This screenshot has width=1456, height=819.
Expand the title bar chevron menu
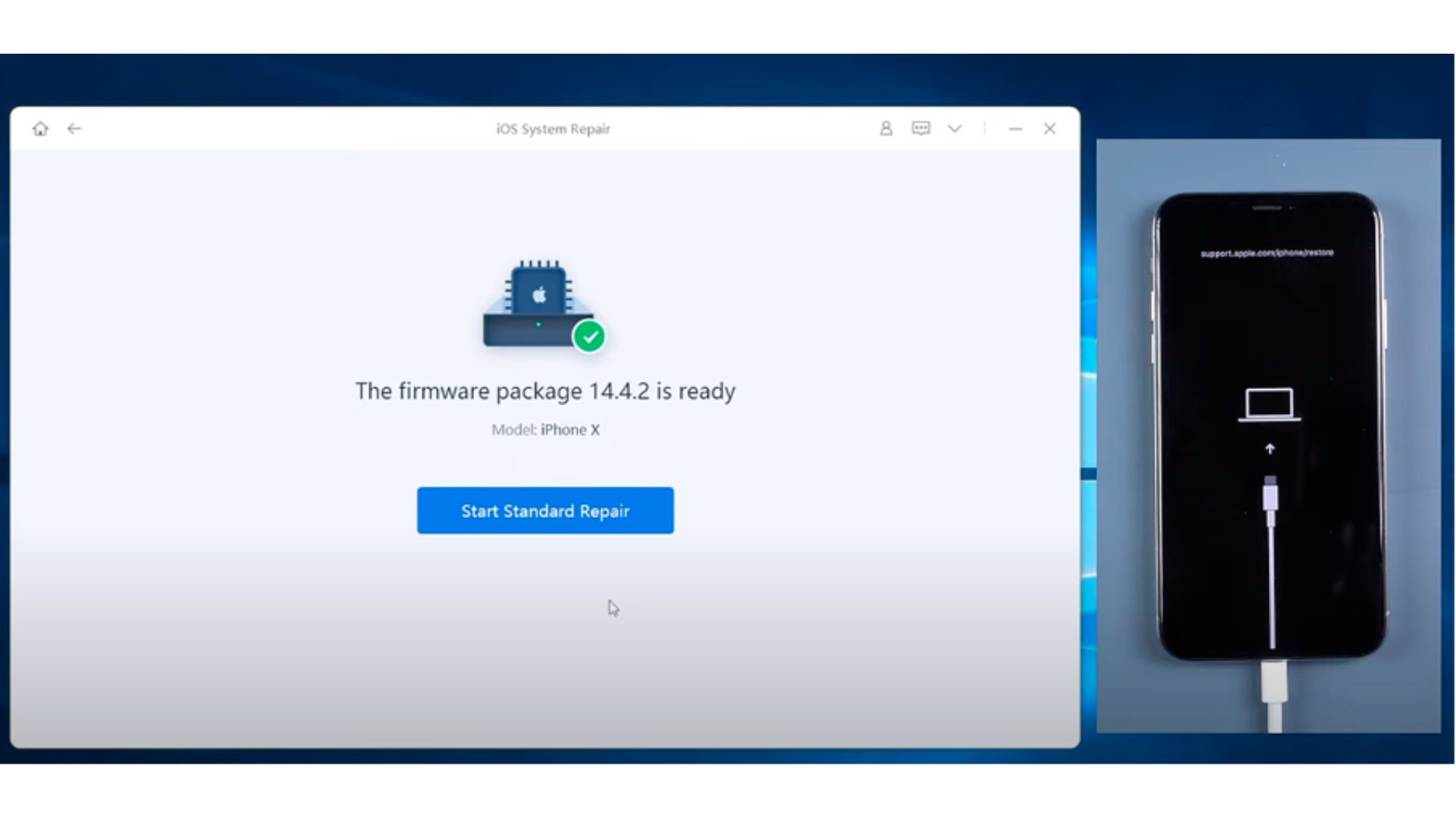coord(955,129)
